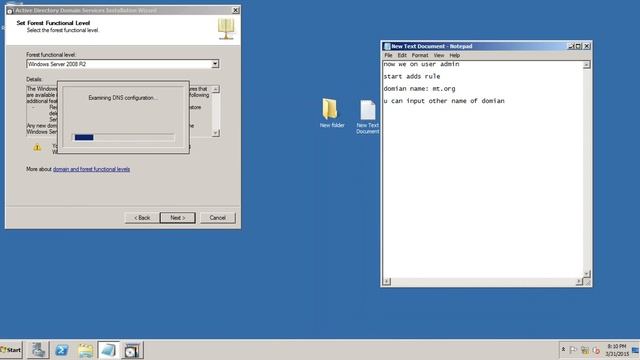Click Notepad vertical scrollbar down arrow
This screenshot has width=640, height=360.
[x=587, y=274]
